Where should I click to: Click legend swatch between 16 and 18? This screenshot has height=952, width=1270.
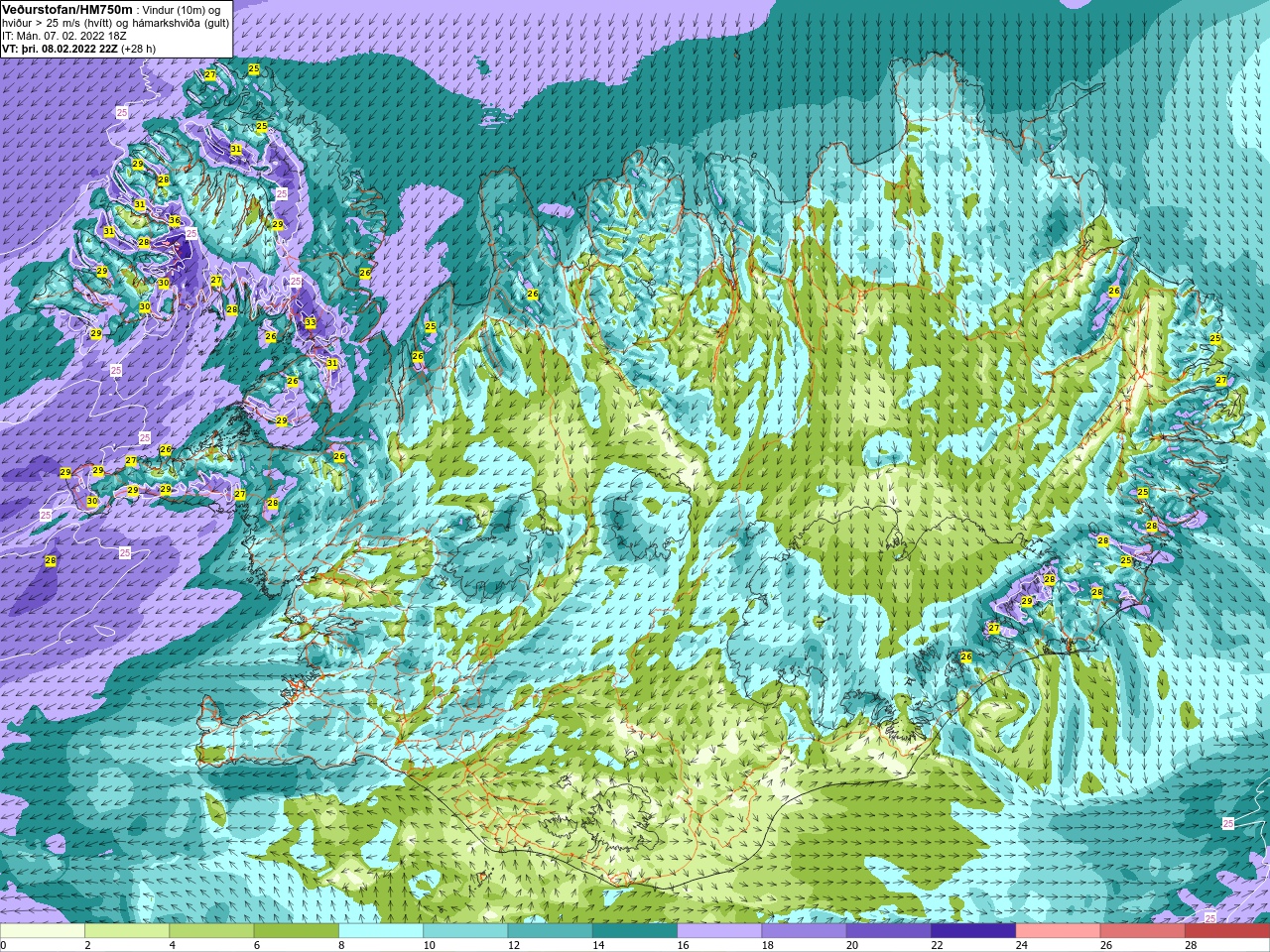click(x=719, y=931)
